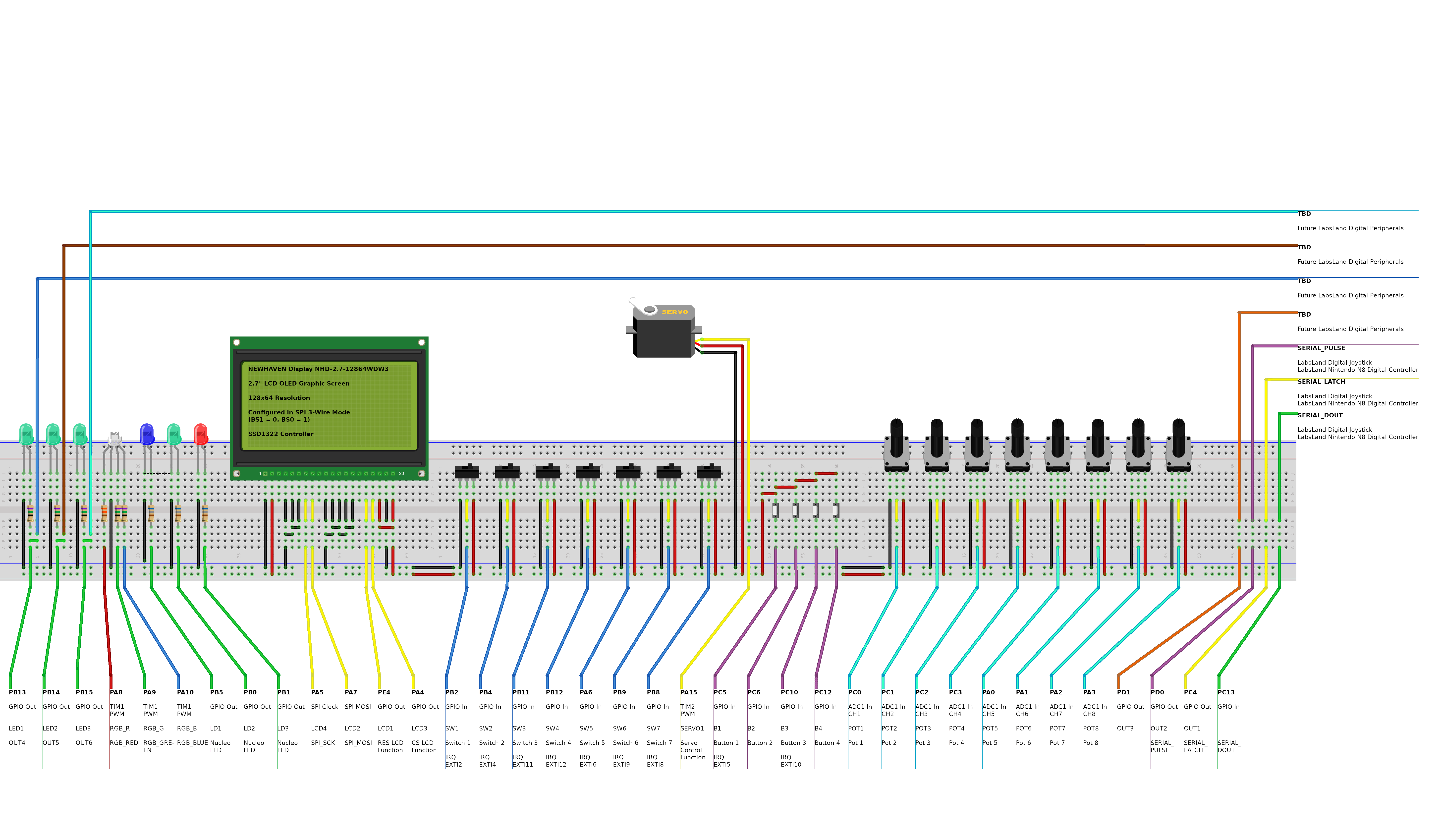Click the PA15 servo pin label
Viewport: 1441px width, 840px height.
click(x=688, y=692)
